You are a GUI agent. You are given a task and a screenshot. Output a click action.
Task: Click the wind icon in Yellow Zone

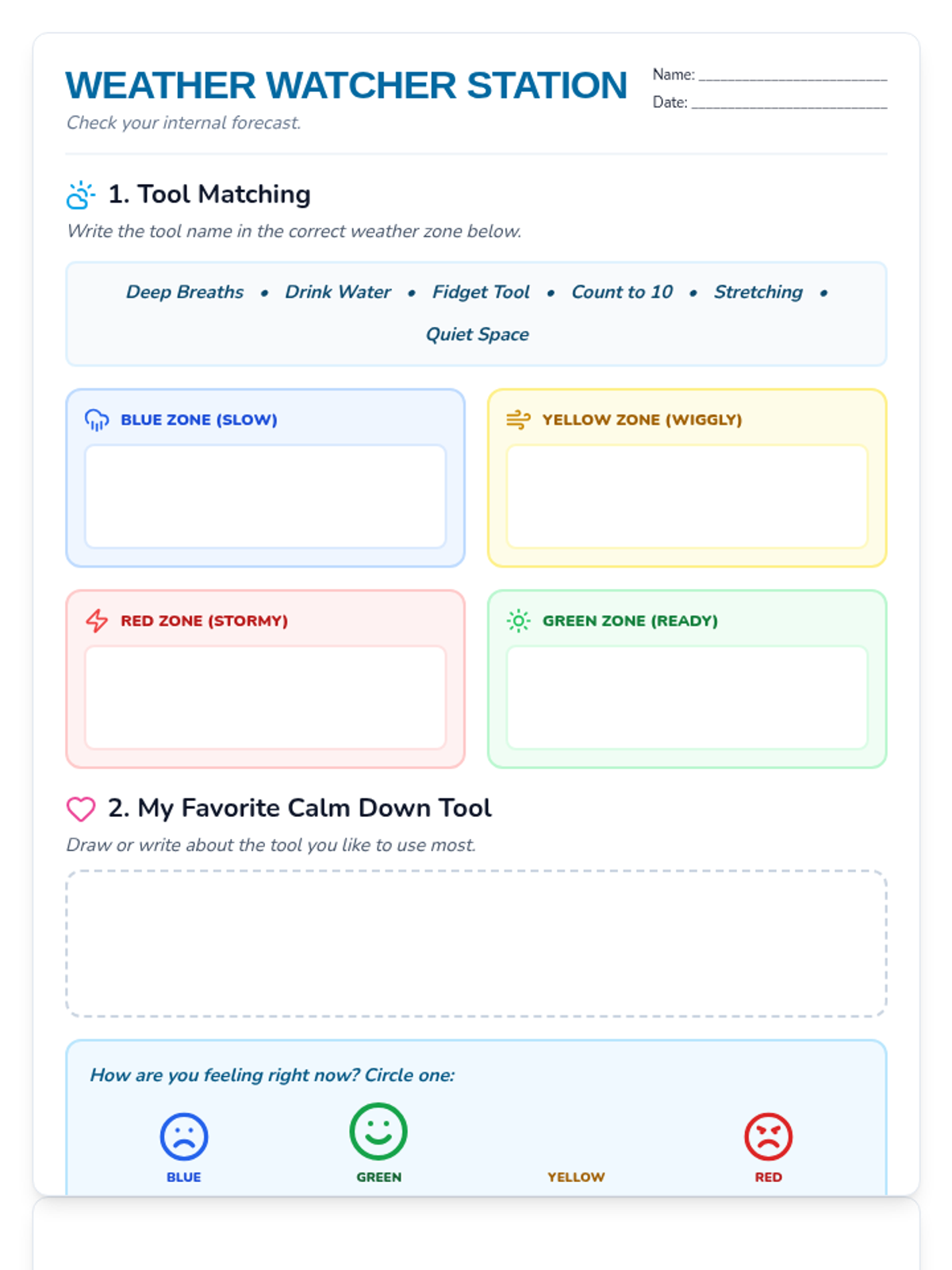click(518, 420)
